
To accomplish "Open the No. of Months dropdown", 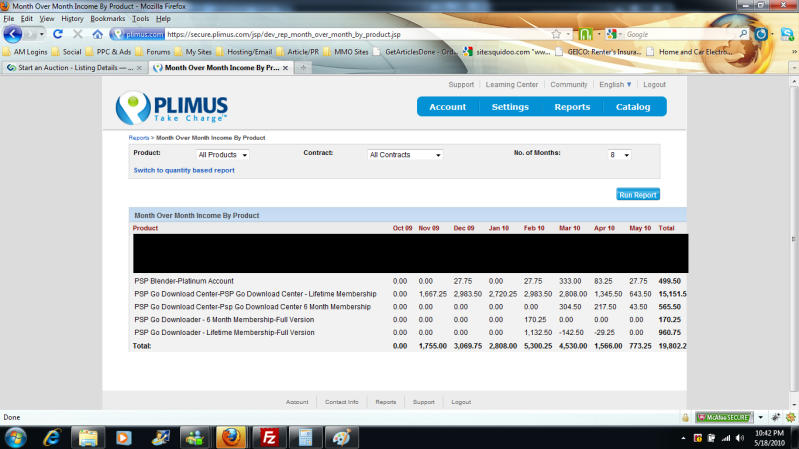I will click(619, 154).
